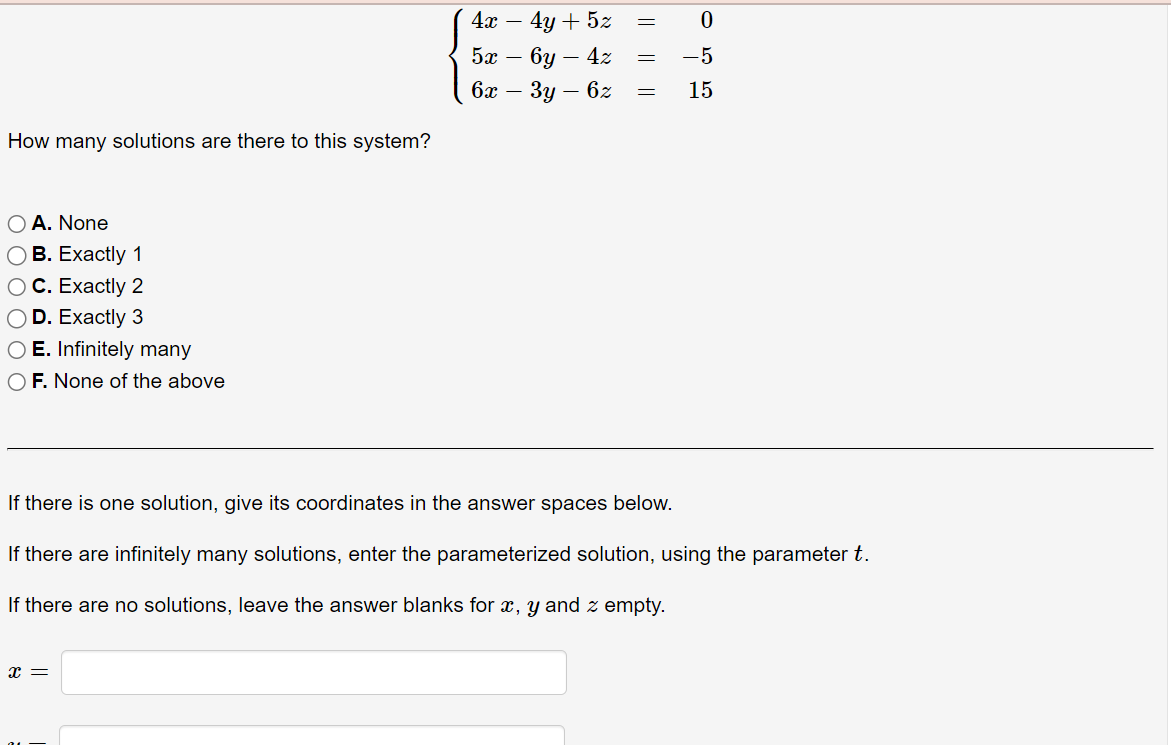1171x745 pixels.
Task: Click the label text next to option A
Action: (x=85, y=223)
